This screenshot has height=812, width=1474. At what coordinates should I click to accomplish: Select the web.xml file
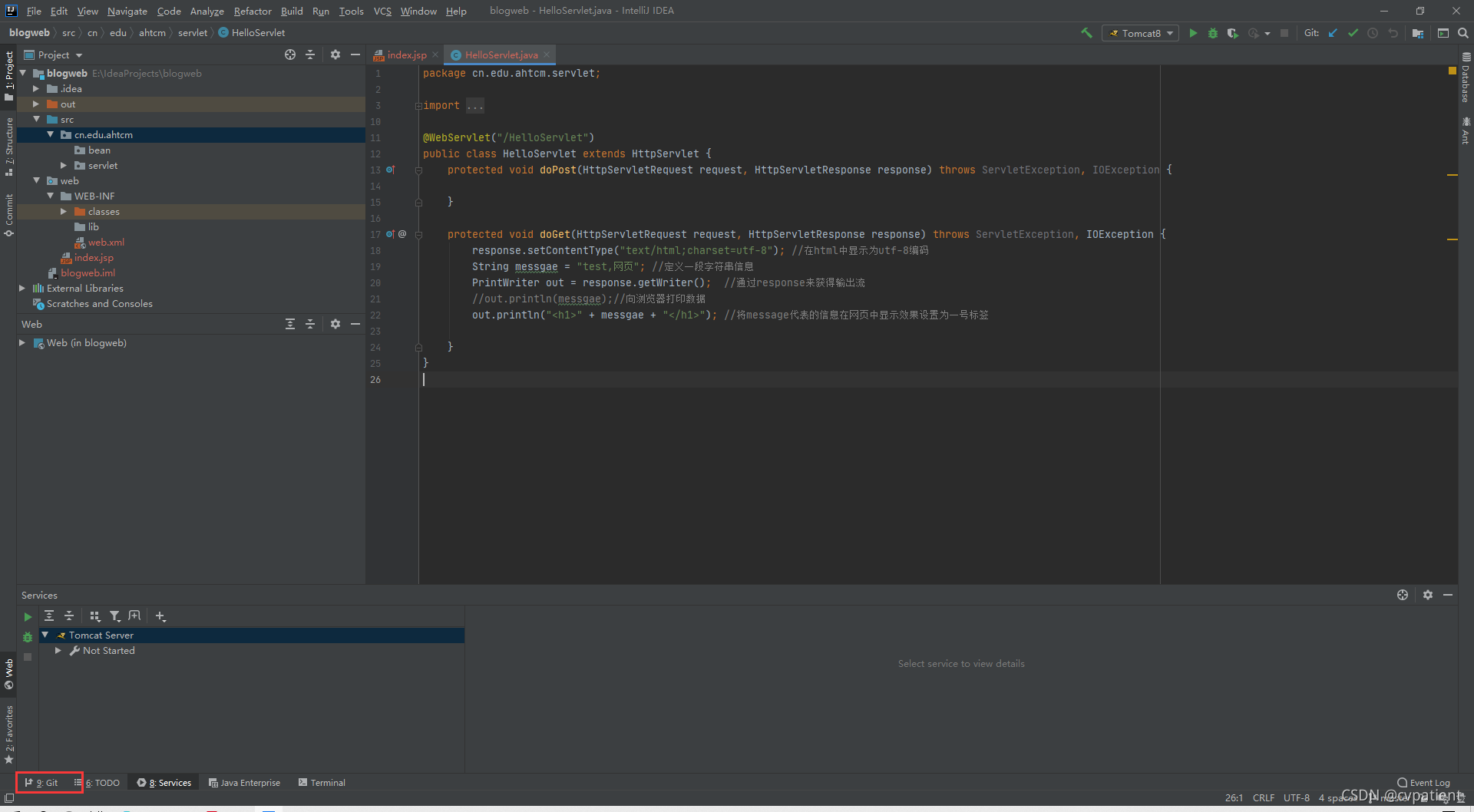(105, 242)
